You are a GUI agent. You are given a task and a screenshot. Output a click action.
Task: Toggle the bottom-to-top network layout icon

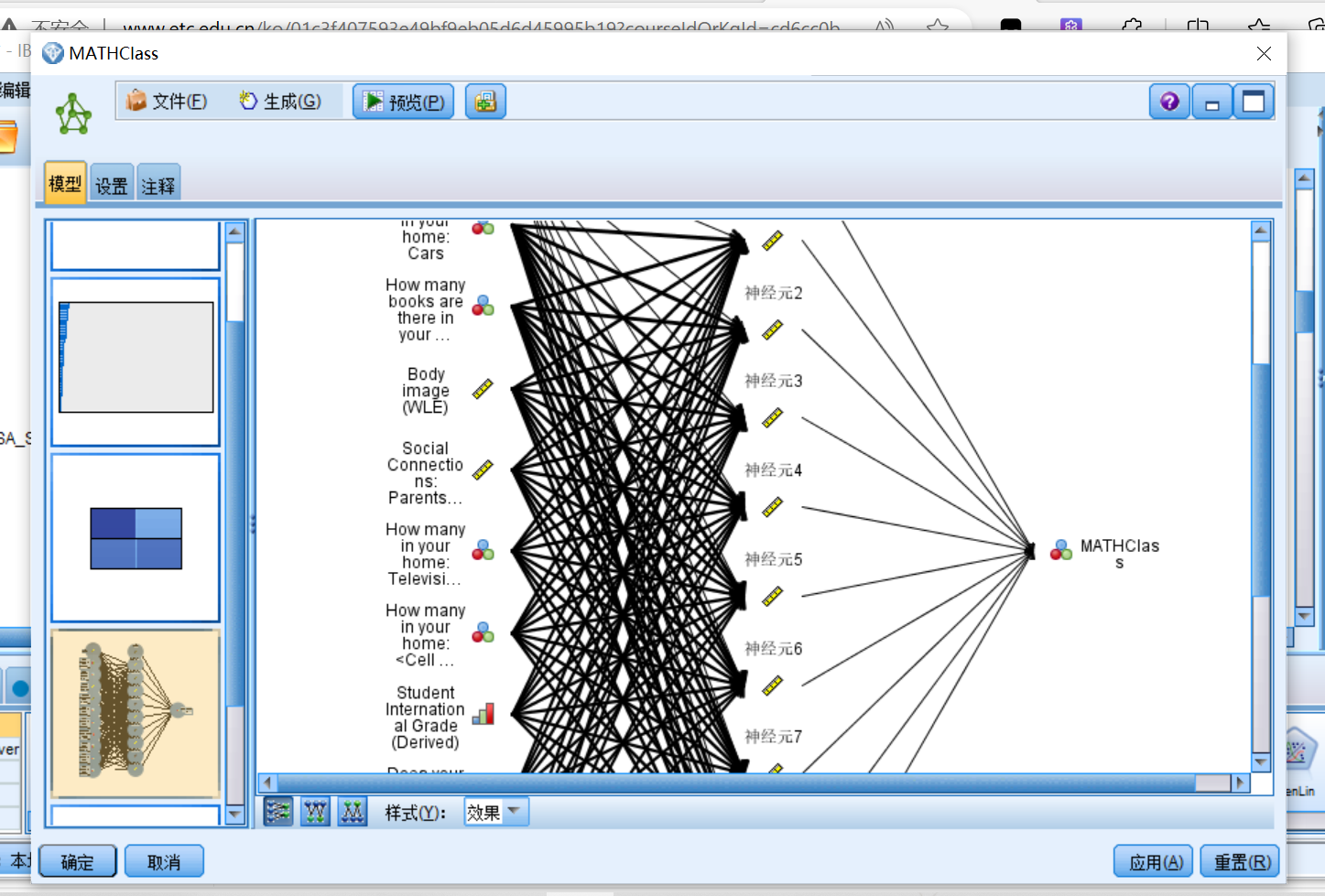pyautogui.click(x=353, y=812)
